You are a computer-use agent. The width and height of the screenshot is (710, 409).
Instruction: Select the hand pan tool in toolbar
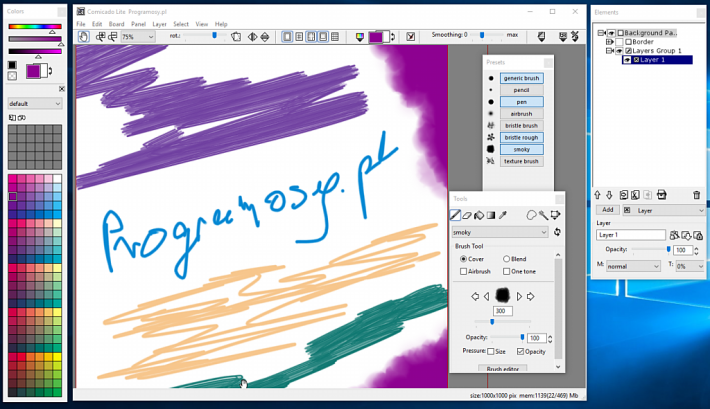tap(83, 37)
